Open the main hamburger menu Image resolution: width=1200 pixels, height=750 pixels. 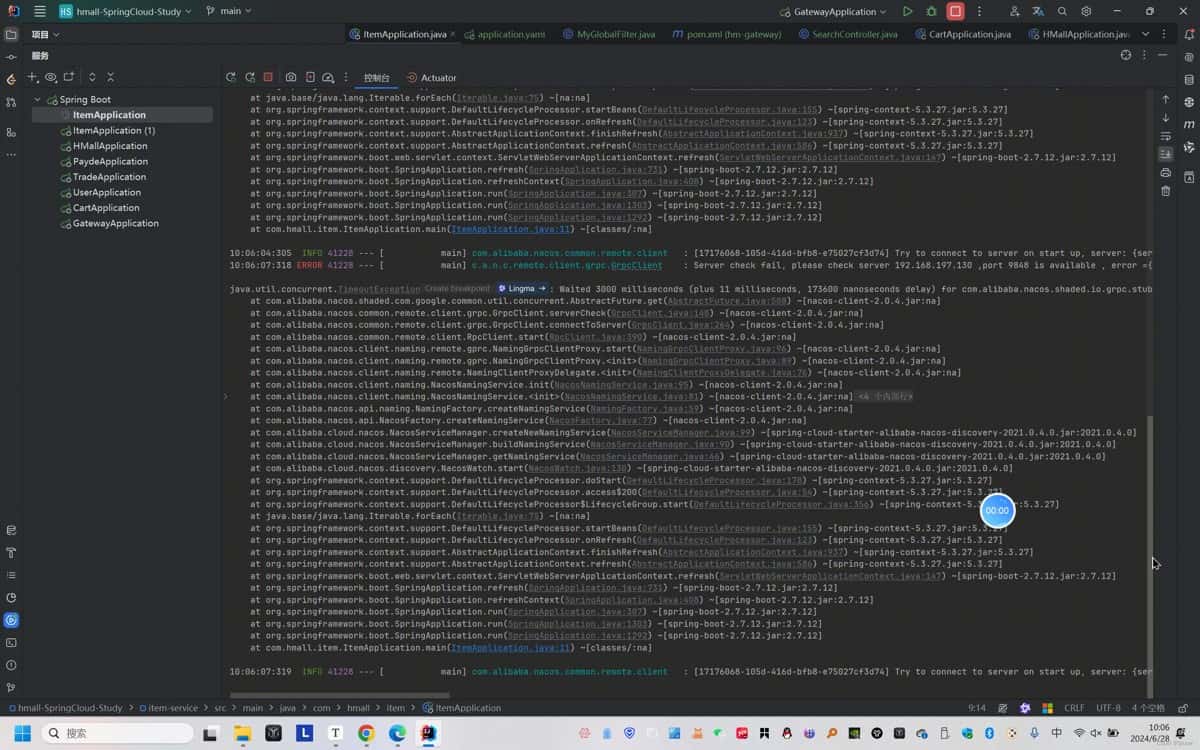point(39,11)
